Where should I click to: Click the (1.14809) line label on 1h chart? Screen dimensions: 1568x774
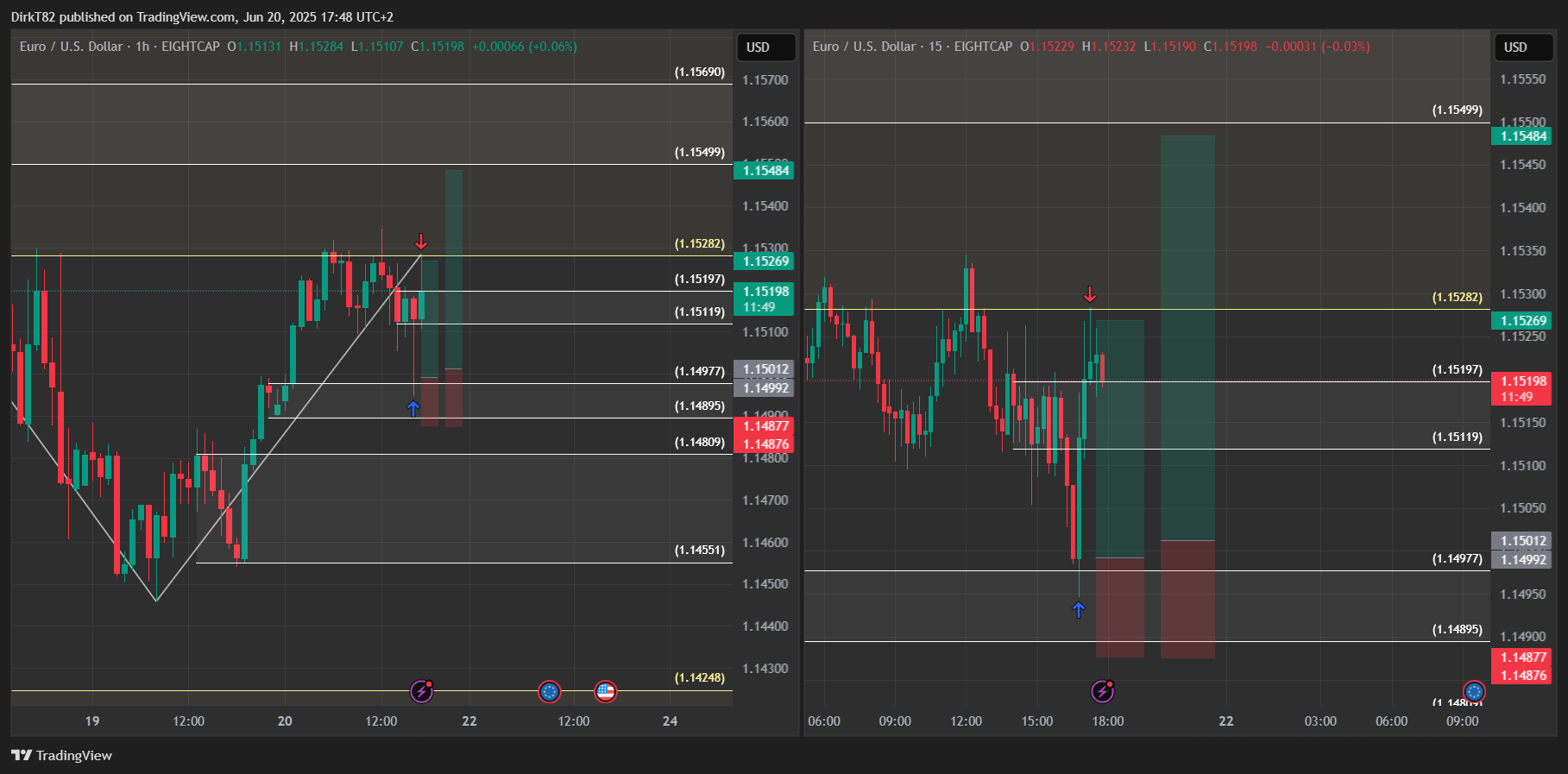click(x=700, y=443)
